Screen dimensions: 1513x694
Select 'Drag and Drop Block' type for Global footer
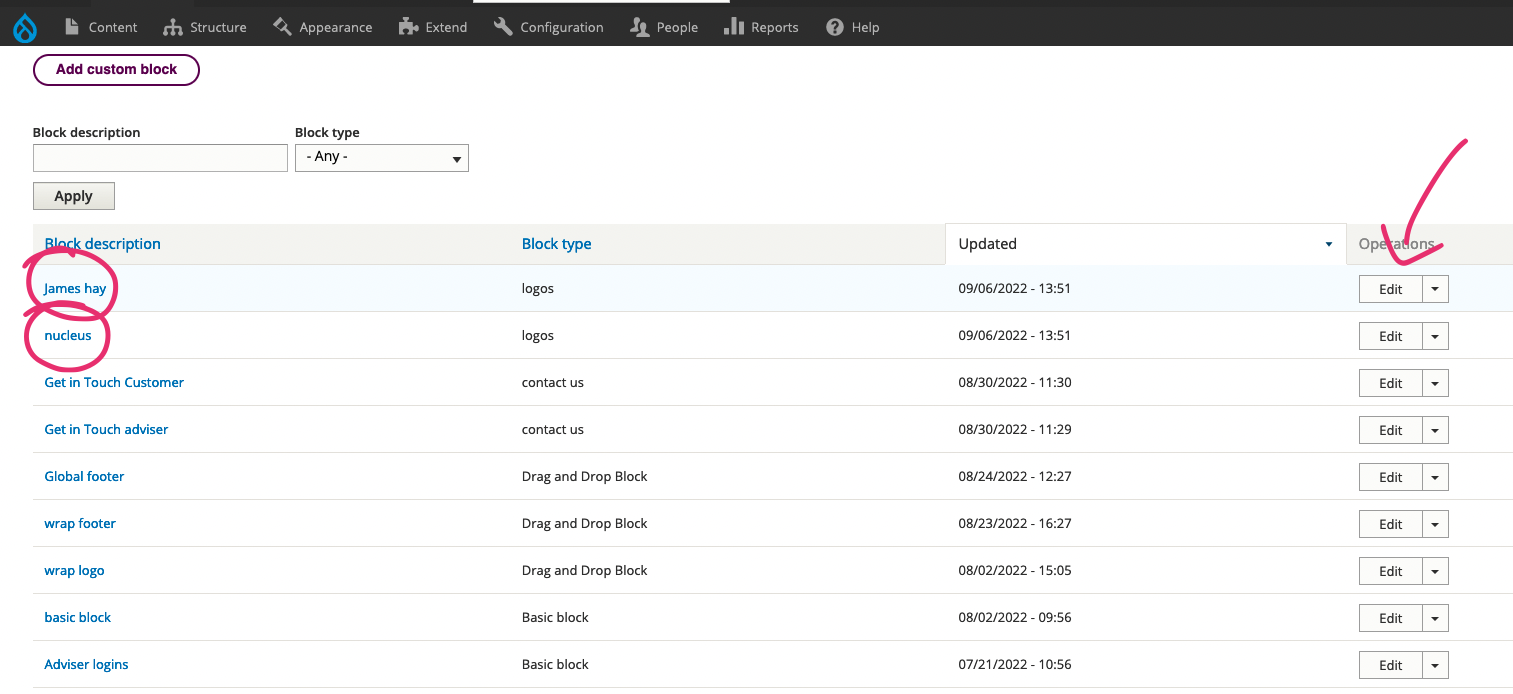click(585, 477)
